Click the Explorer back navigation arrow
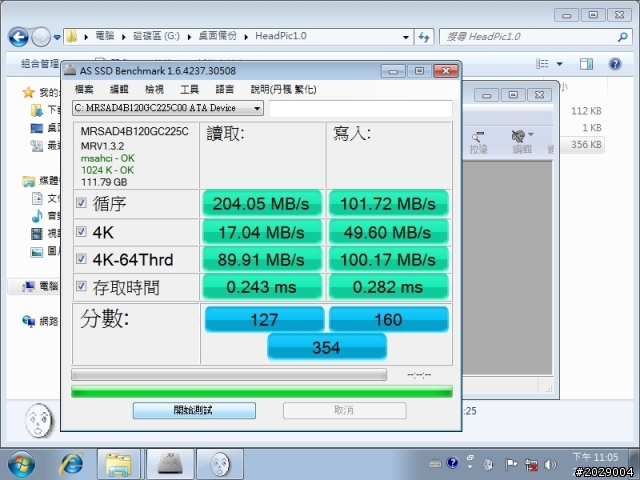 pos(18,37)
